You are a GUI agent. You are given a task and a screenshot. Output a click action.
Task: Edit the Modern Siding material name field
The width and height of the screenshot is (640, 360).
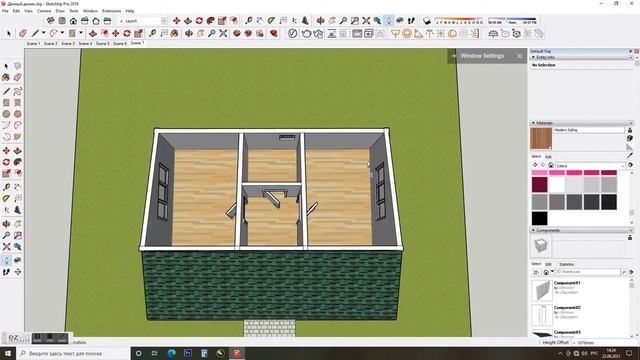click(589, 130)
